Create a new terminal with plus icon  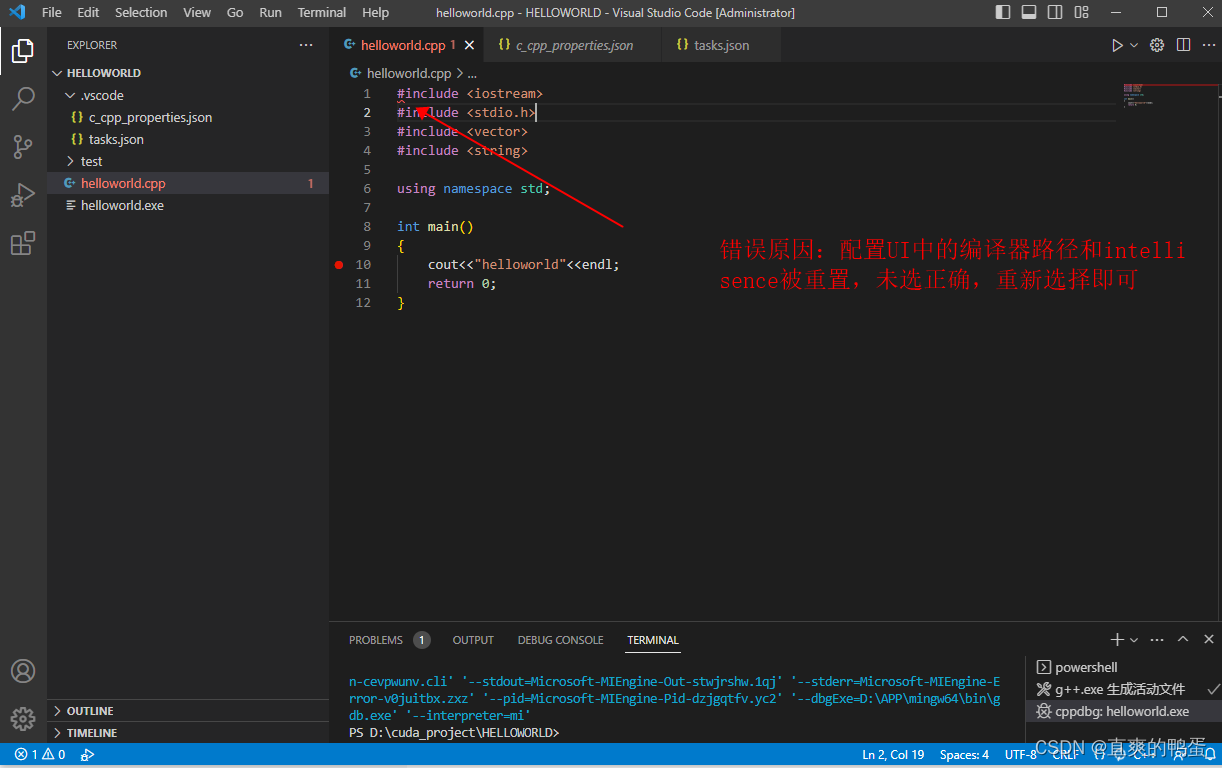coord(1117,640)
